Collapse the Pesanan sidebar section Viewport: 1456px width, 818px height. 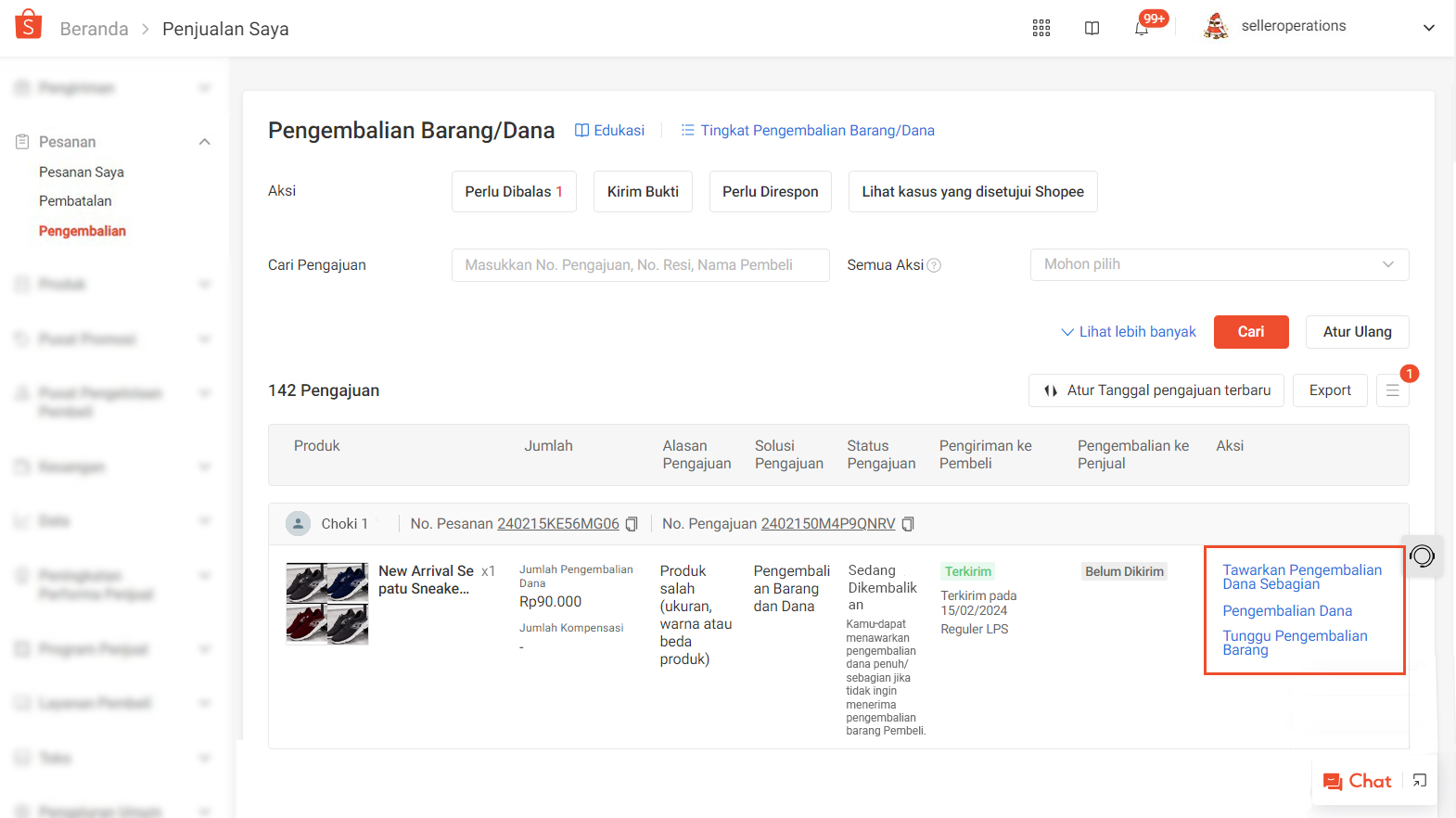205,142
